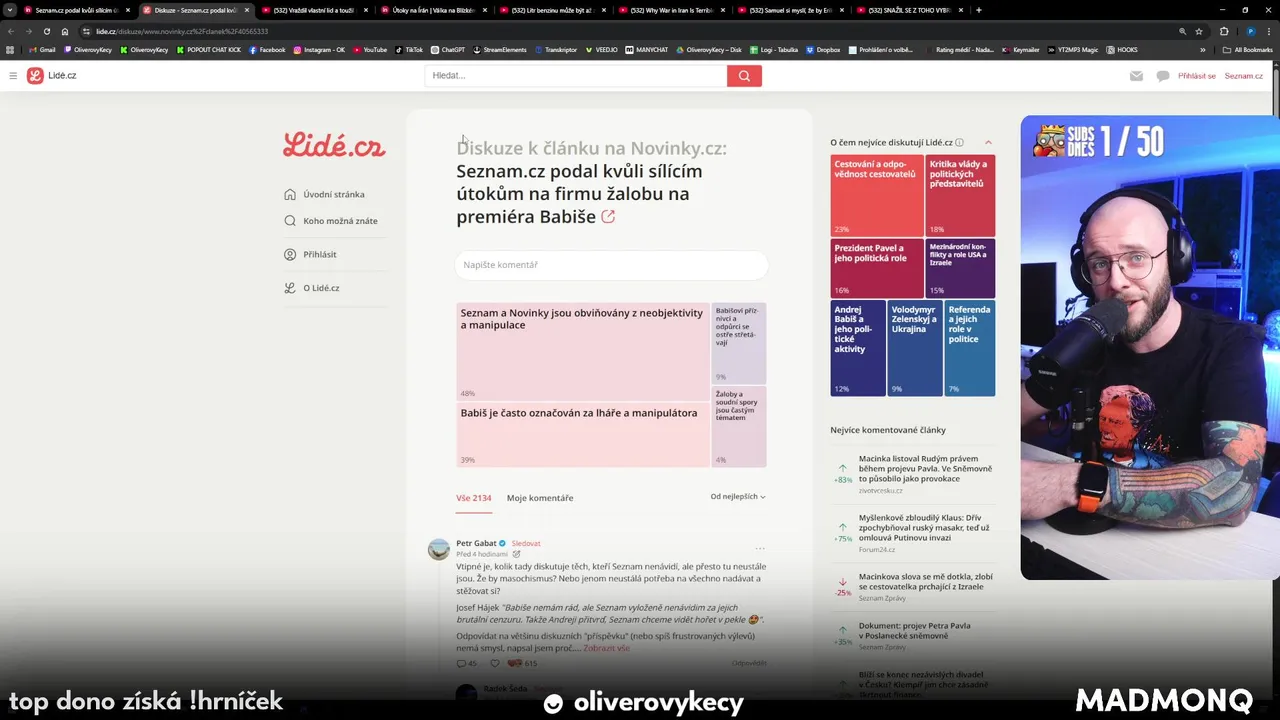Like Petr Gabat's comment with heart icon
1280x720 pixels.
click(493, 663)
